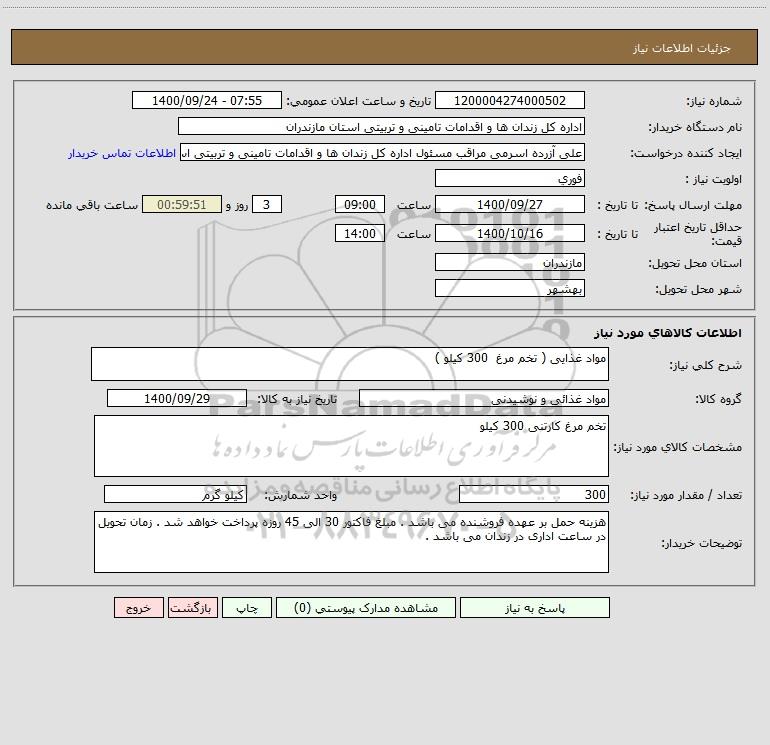Image resolution: width=770 pixels, height=745 pixels.
Task: Click the 'تعداد / مقدار مورد نیاز:' label
Action: coord(686,495)
